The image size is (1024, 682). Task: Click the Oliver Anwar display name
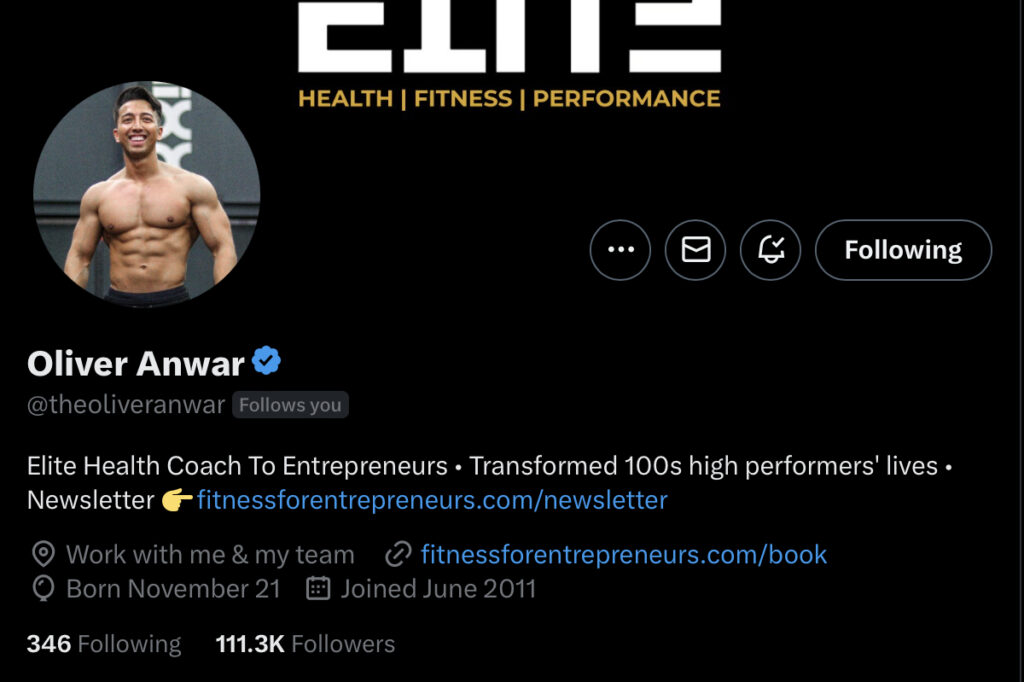click(x=135, y=363)
